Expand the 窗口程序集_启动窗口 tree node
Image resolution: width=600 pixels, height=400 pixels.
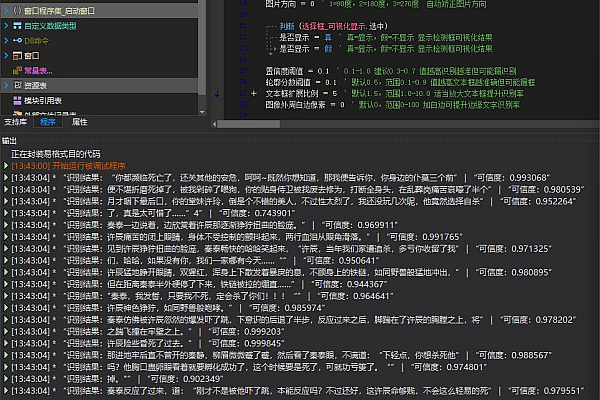tap(6, 11)
